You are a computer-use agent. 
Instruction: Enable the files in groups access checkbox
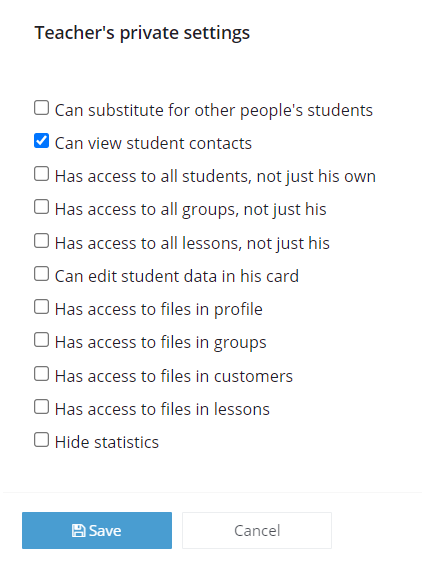[x=41, y=340]
